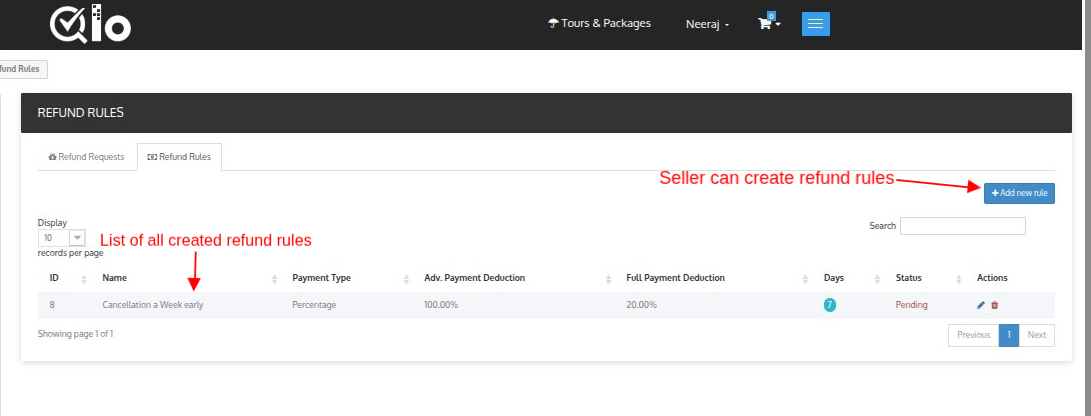Delete rule with the red trash icon
This screenshot has width=1091, height=416.
coord(994,305)
